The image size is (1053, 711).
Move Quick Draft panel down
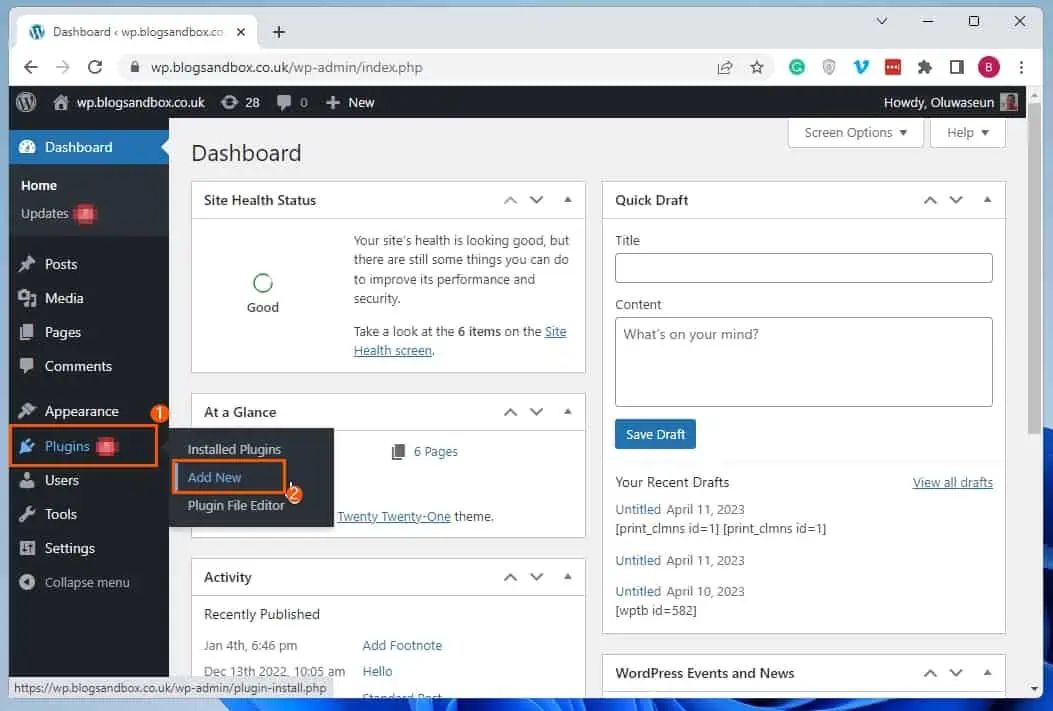(x=956, y=200)
